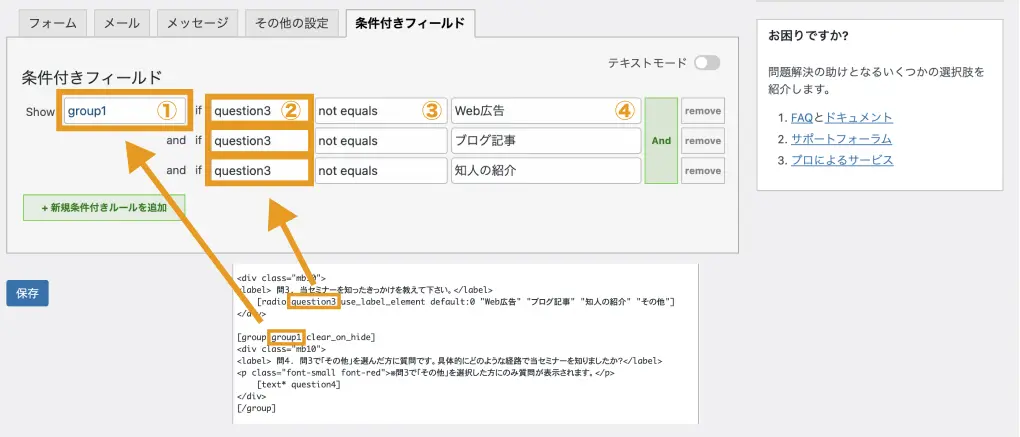Click the green And button

[661, 141]
